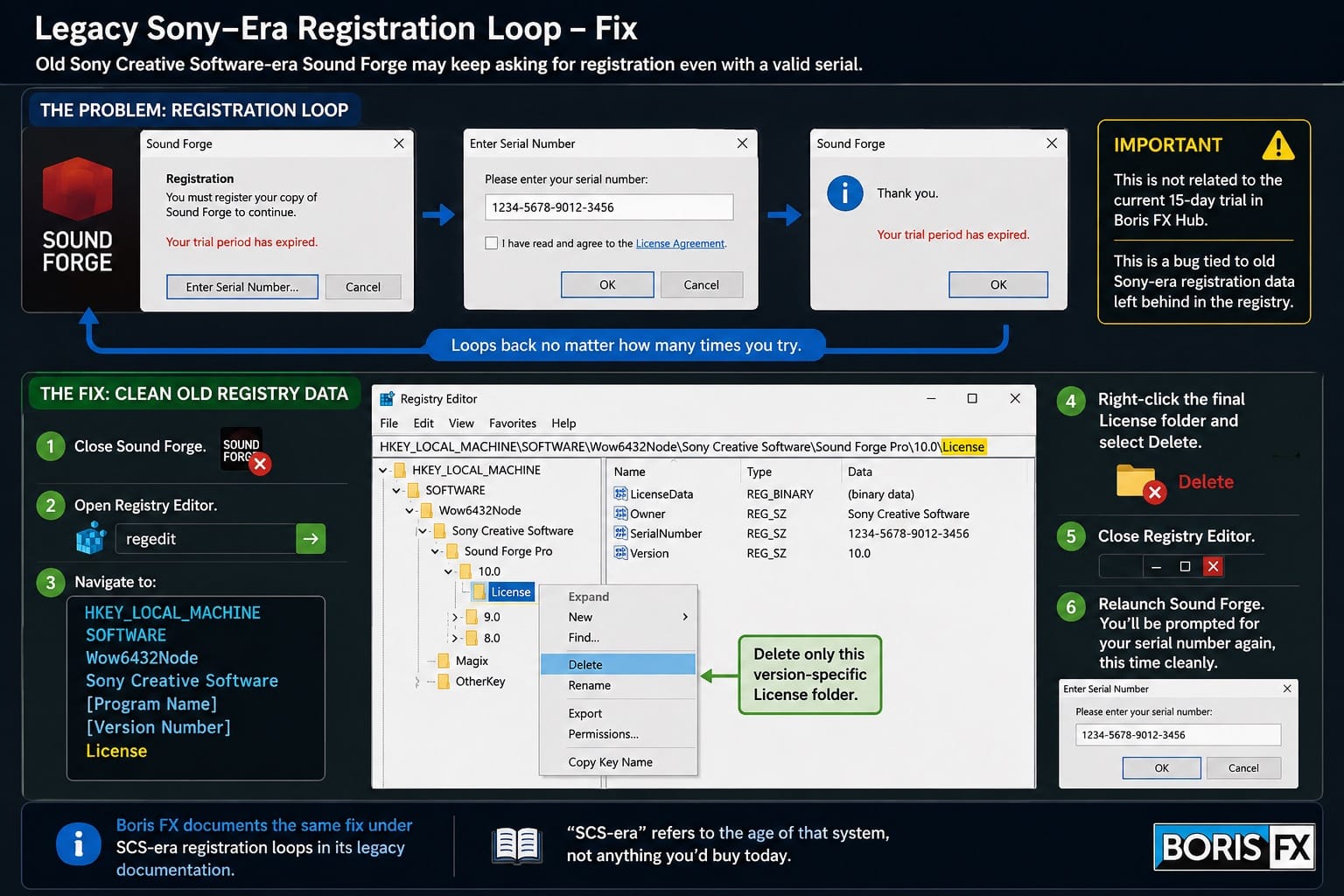The image size is (1344, 896).
Task: Click the regedit search input field
Action: [x=205, y=539]
